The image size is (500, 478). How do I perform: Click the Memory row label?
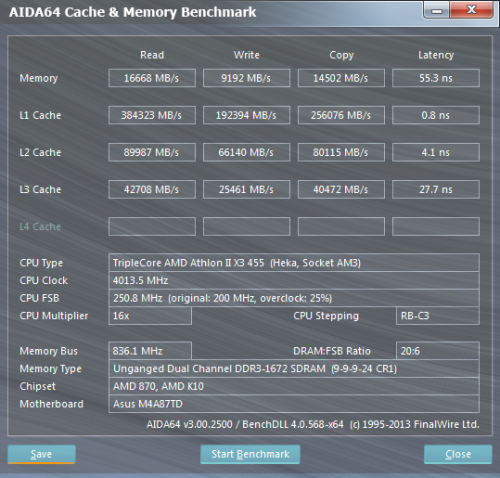click(x=39, y=78)
